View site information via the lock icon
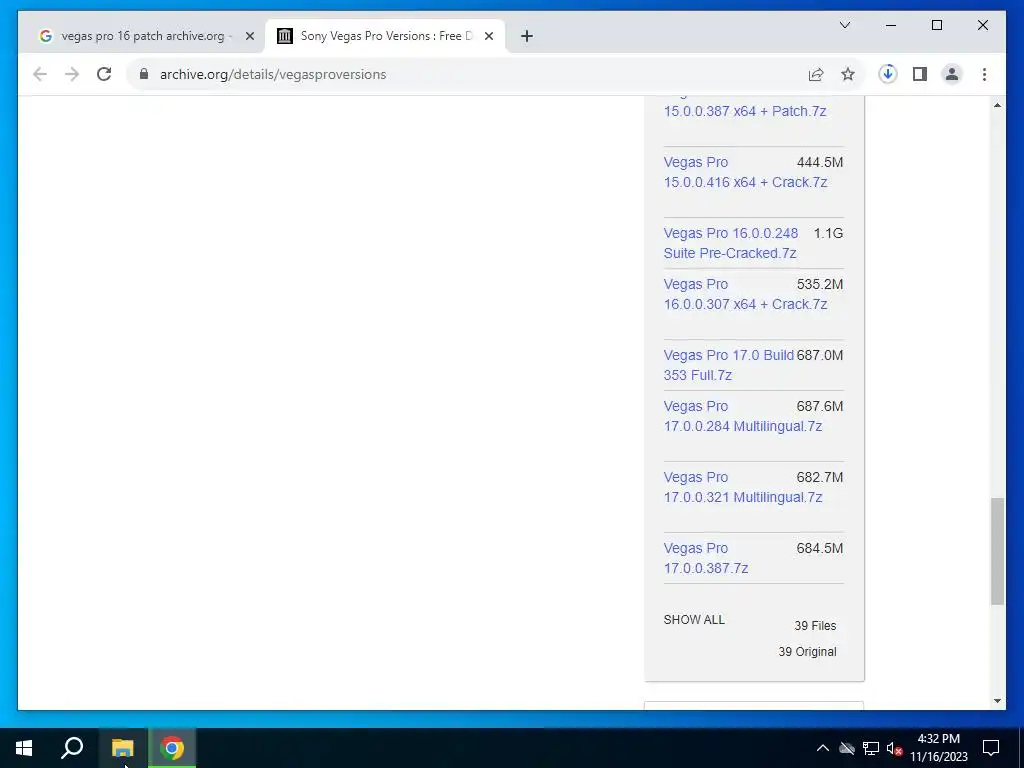Screen dimensions: 1024x768 coord(144,74)
